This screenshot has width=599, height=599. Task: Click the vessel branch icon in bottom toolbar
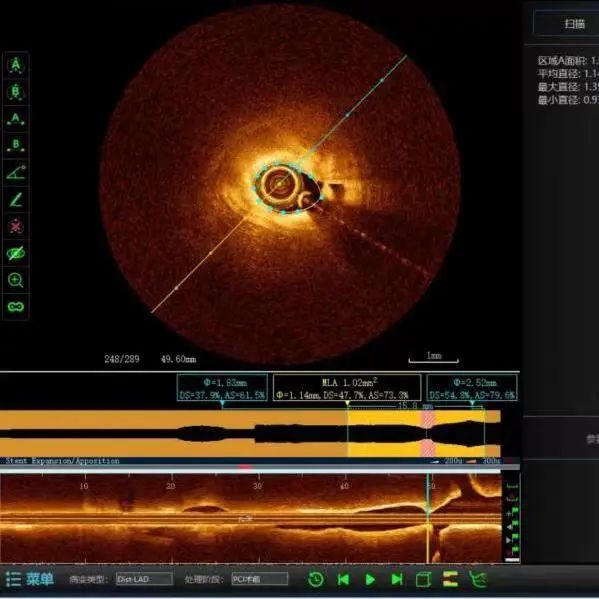[478, 580]
